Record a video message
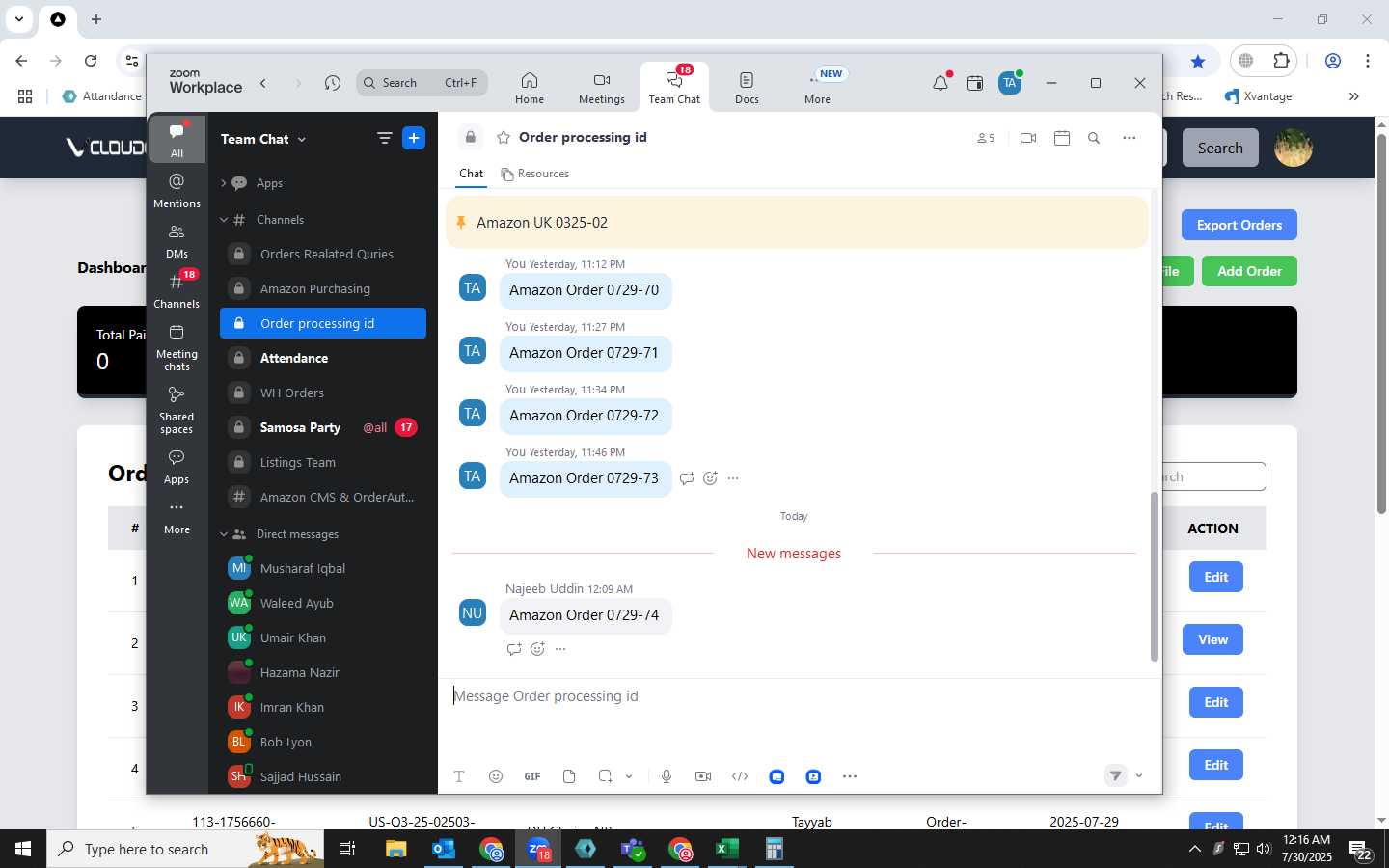The image size is (1389, 868). (703, 776)
